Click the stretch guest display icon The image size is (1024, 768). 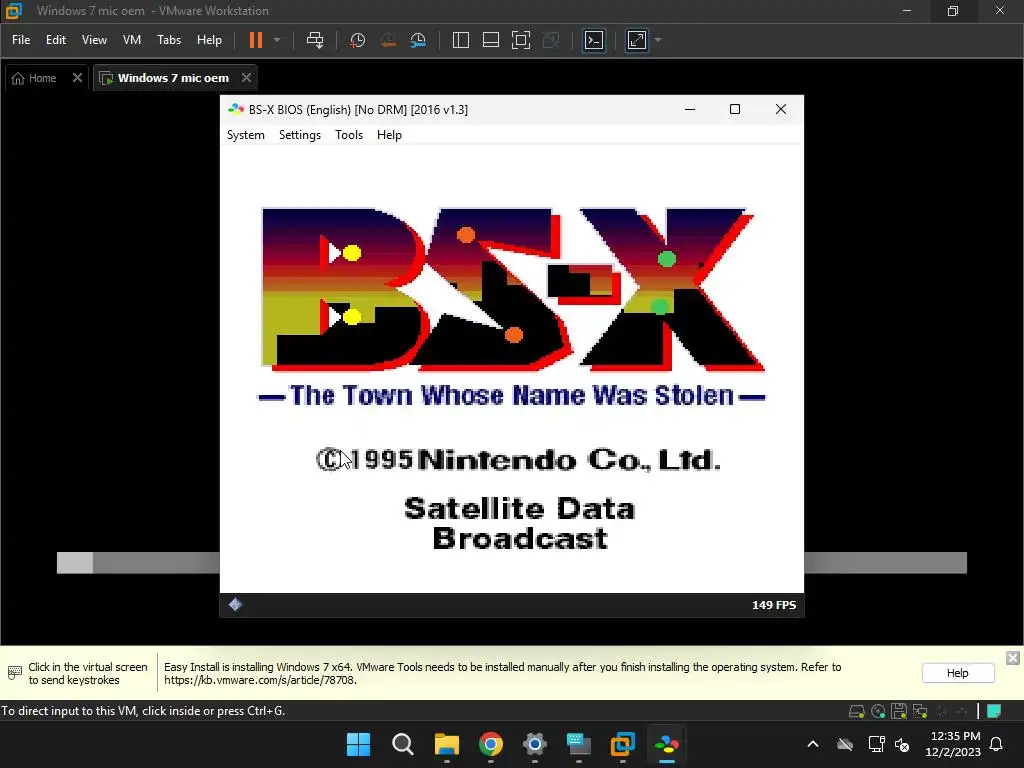tap(637, 40)
